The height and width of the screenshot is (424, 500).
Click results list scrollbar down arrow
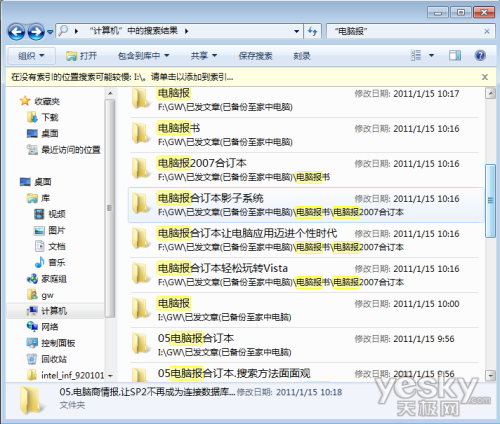click(490, 375)
